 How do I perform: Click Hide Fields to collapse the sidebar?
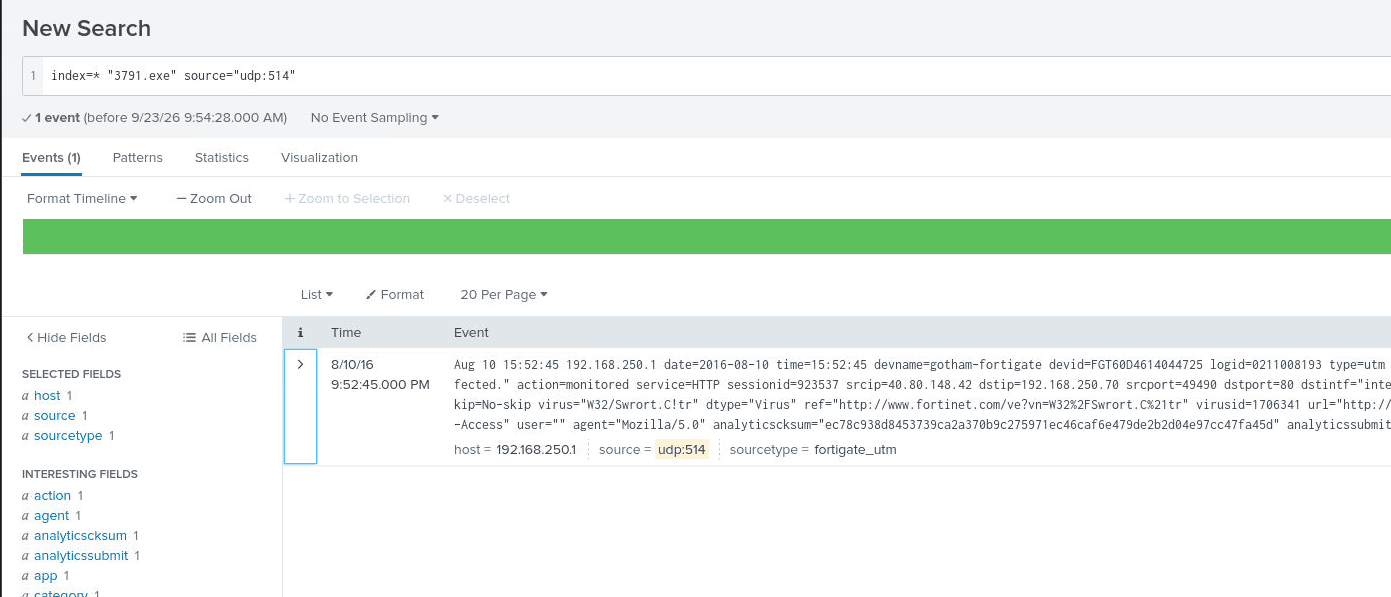(x=66, y=337)
